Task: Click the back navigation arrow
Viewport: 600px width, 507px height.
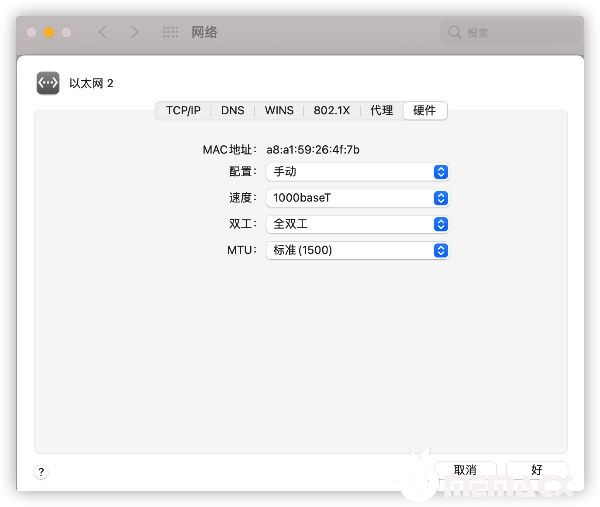Action: (x=102, y=32)
